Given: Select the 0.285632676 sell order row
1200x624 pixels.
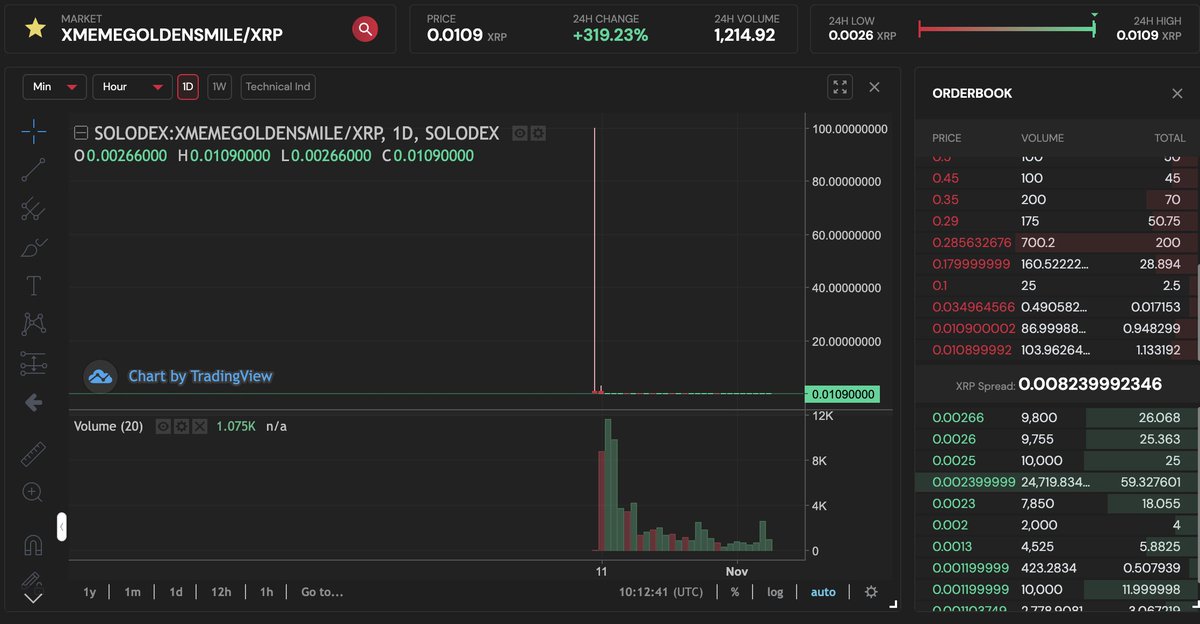Looking at the screenshot, I should tap(1057, 243).
